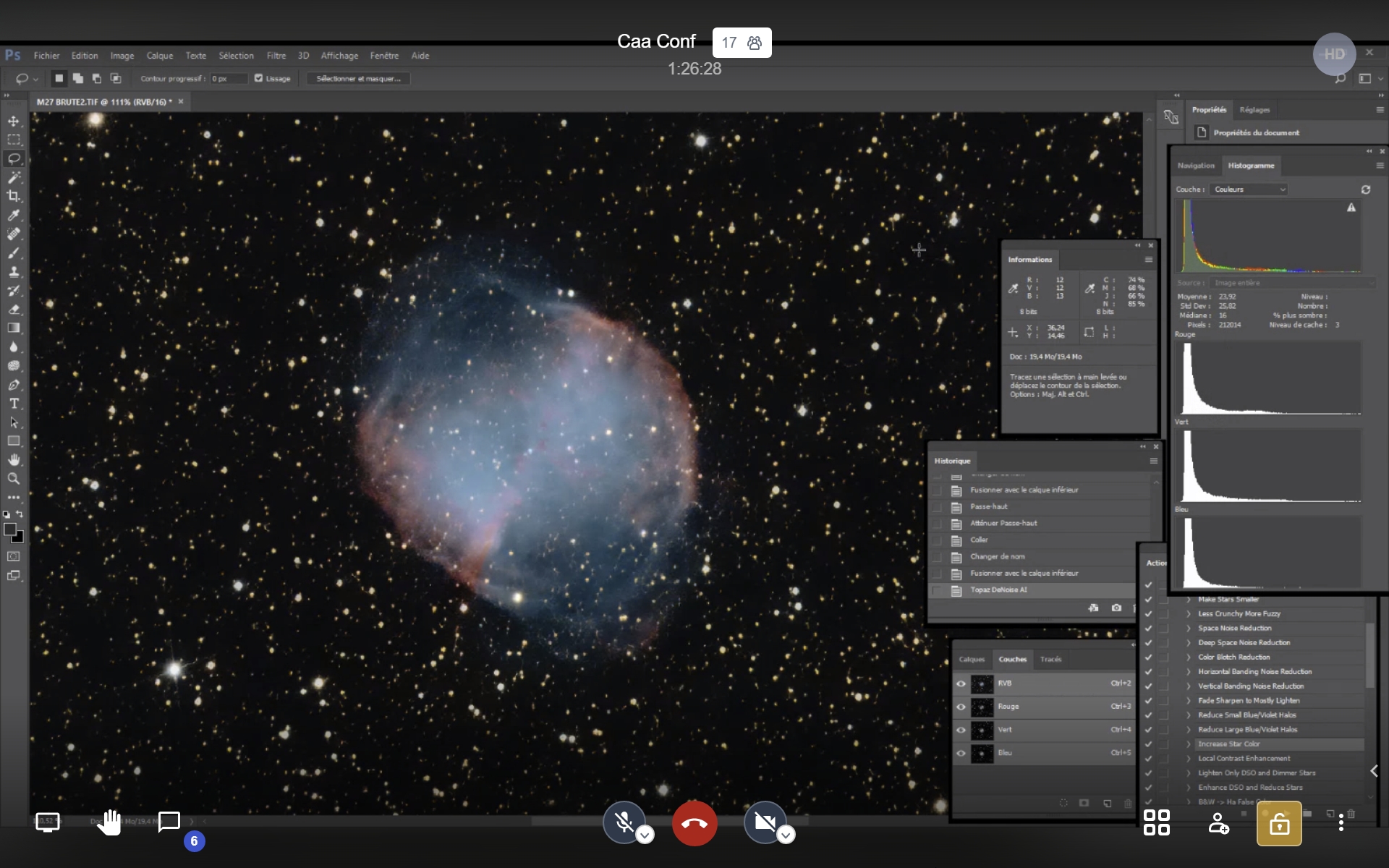Screen dimensions: 1389x868
Task: Switch to the Calques tab
Action: pos(972,659)
